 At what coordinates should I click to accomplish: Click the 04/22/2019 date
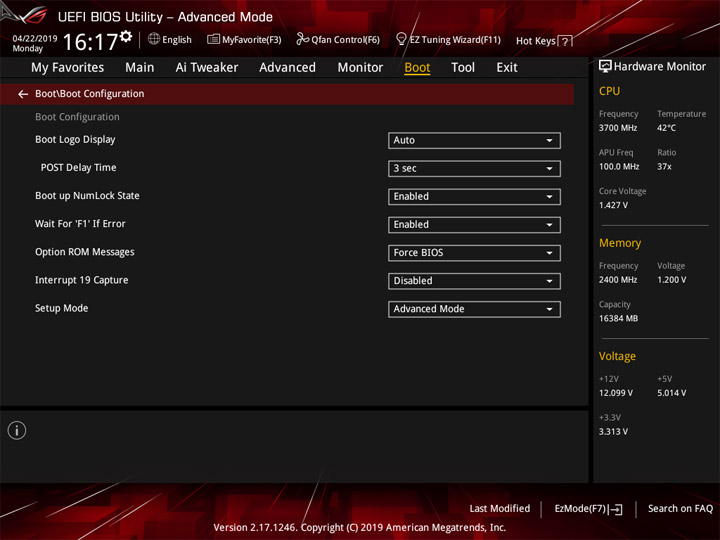coord(35,39)
